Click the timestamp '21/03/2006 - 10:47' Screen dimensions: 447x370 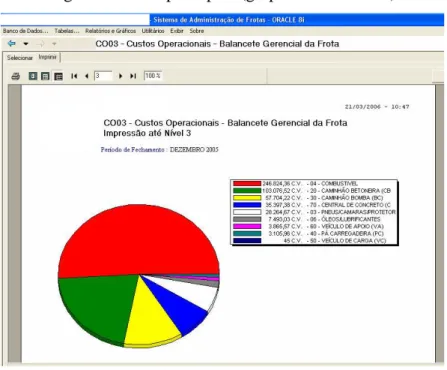pos(377,107)
